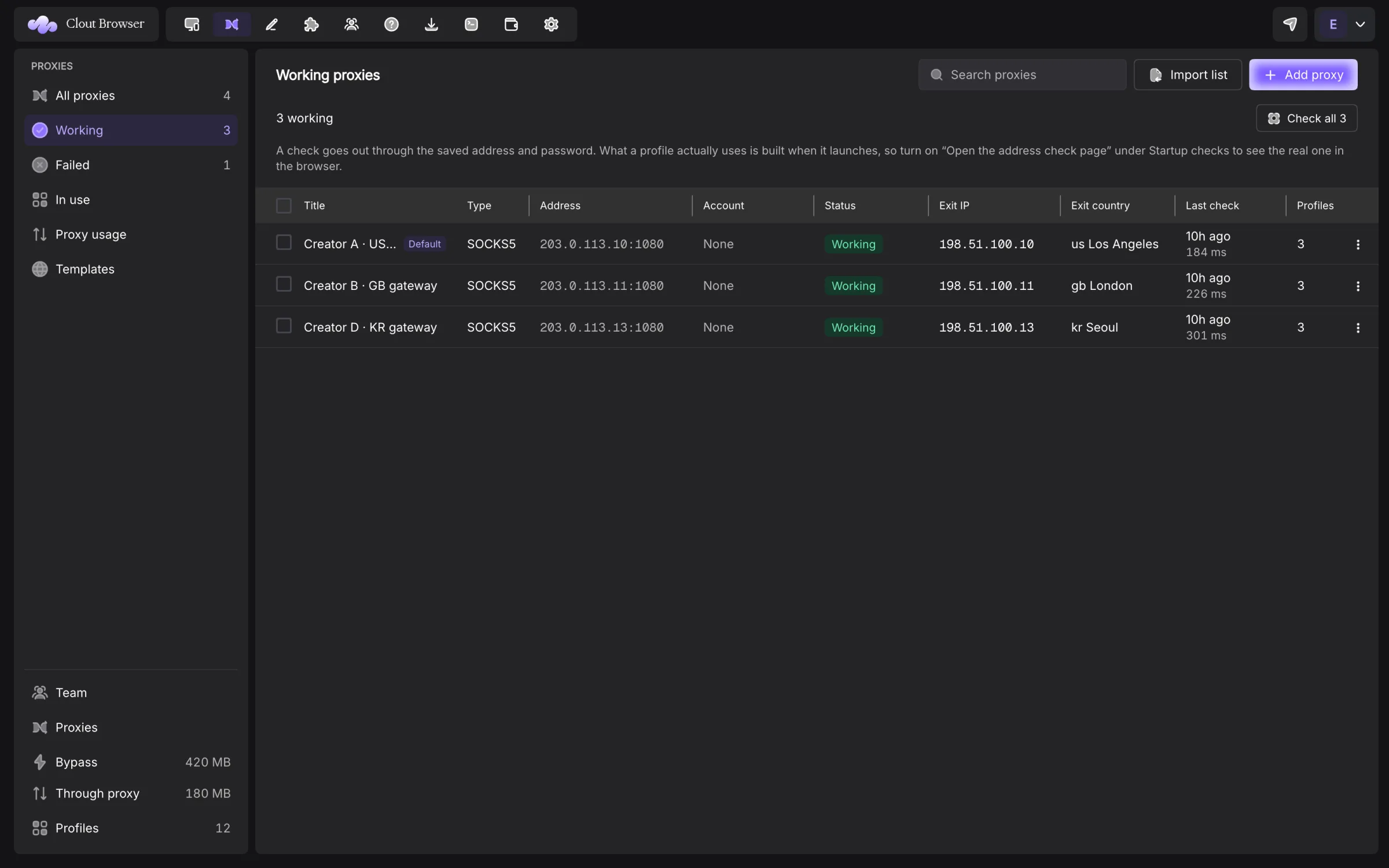
Task: Open the team people icon in top toolbar
Action: pyautogui.click(x=351, y=24)
